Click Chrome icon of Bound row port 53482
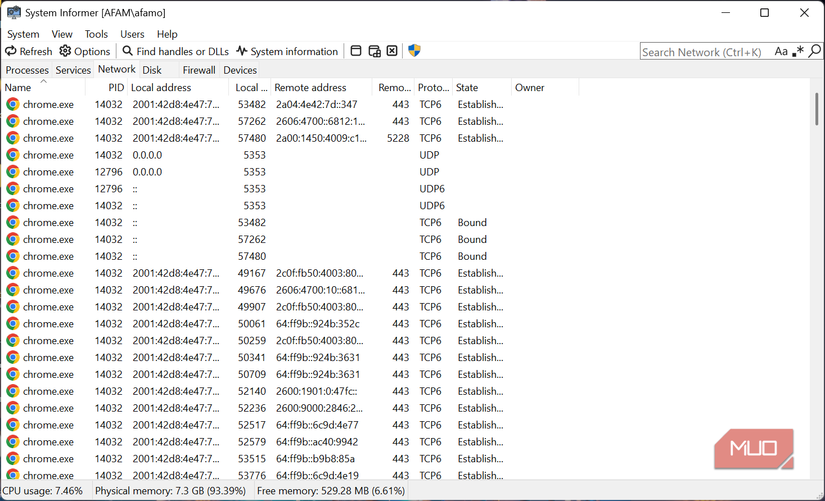 coord(13,222)
